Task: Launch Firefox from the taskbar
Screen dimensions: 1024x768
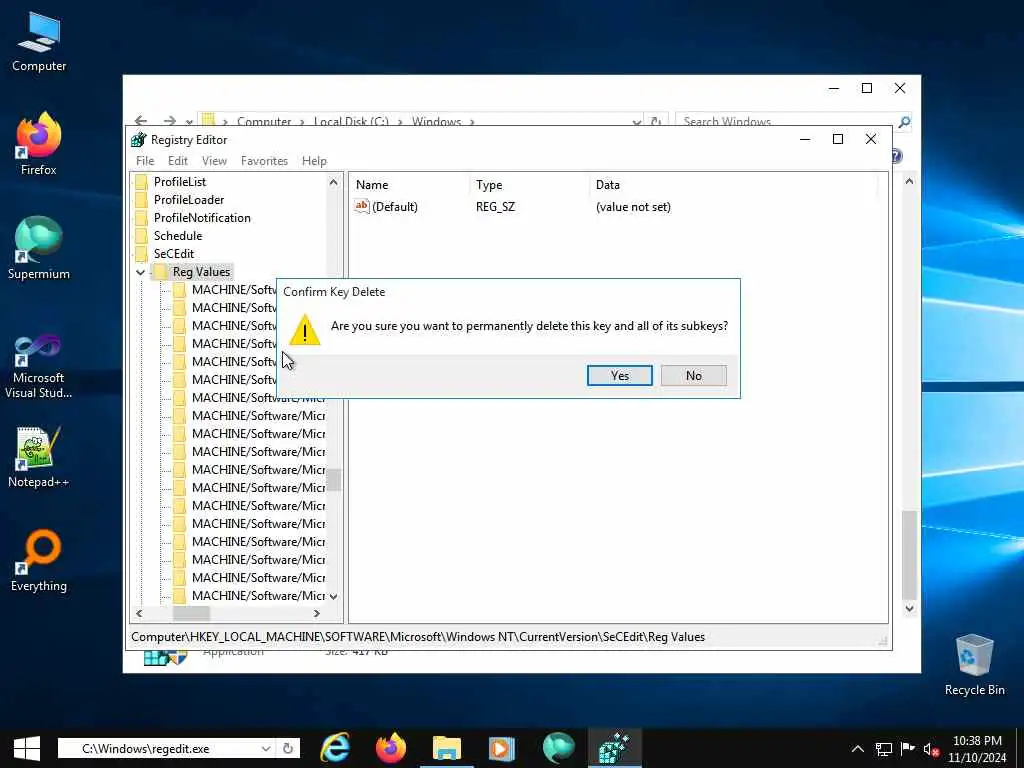Action: pos(391,748)
